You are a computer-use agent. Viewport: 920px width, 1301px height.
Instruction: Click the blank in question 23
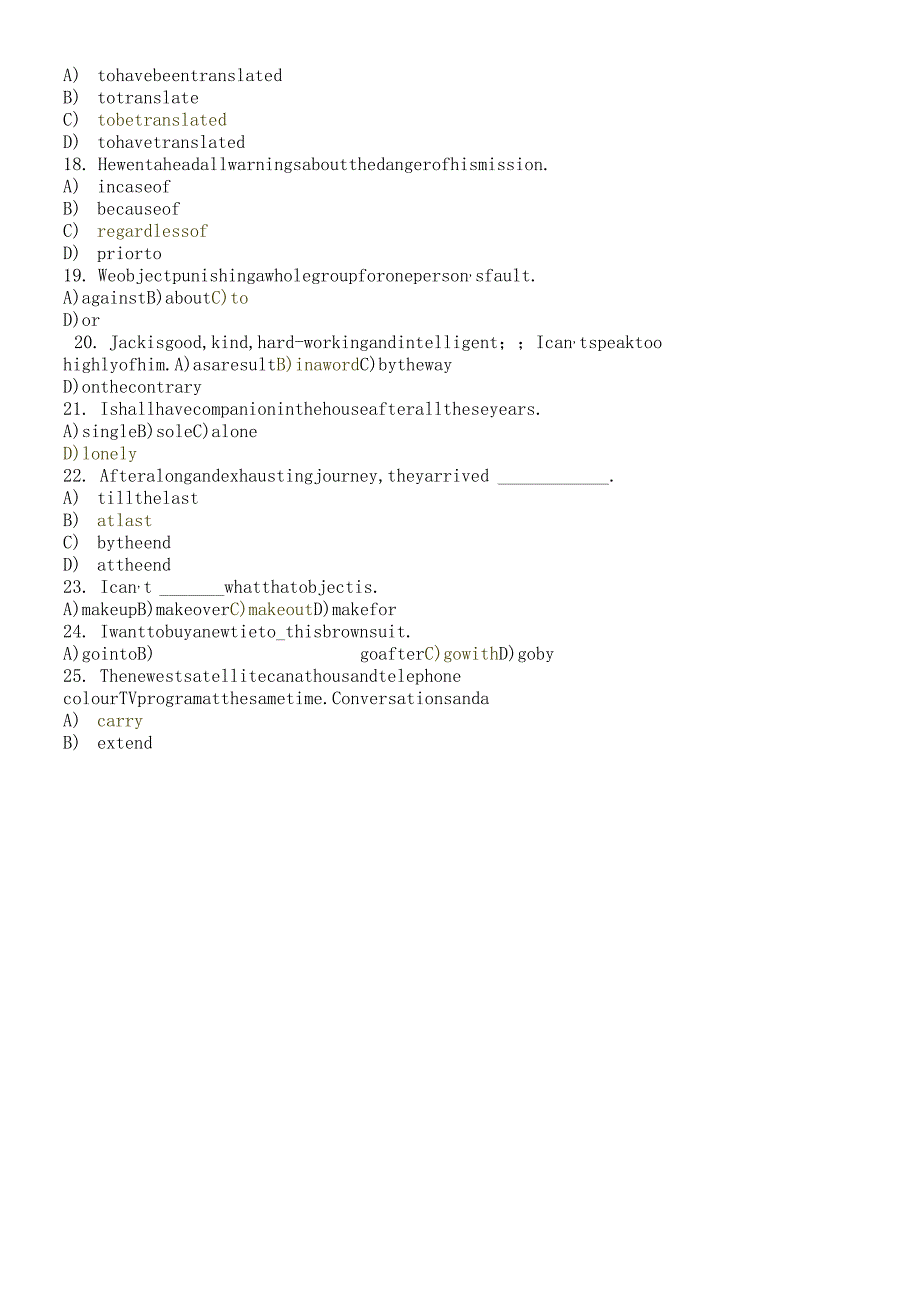click(191, 589)
